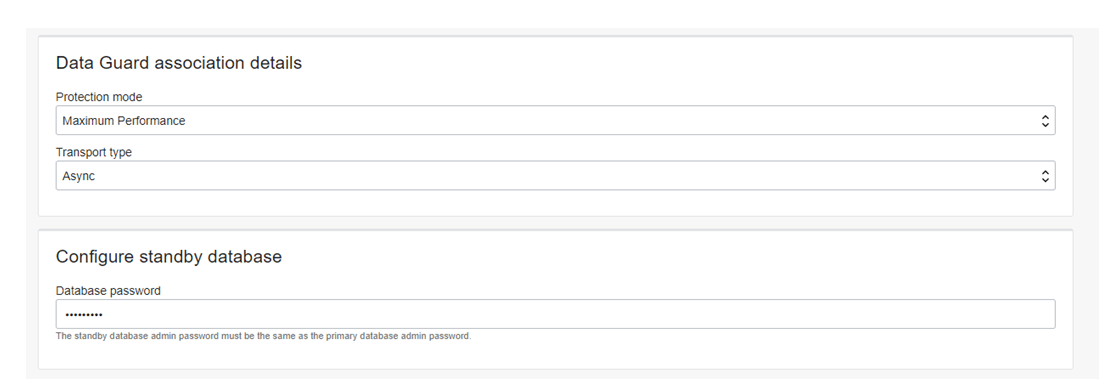This screenshot has width=1119, height=390.
Task: Open the Transport type dropdown
Action: click(x=555, y=176)
